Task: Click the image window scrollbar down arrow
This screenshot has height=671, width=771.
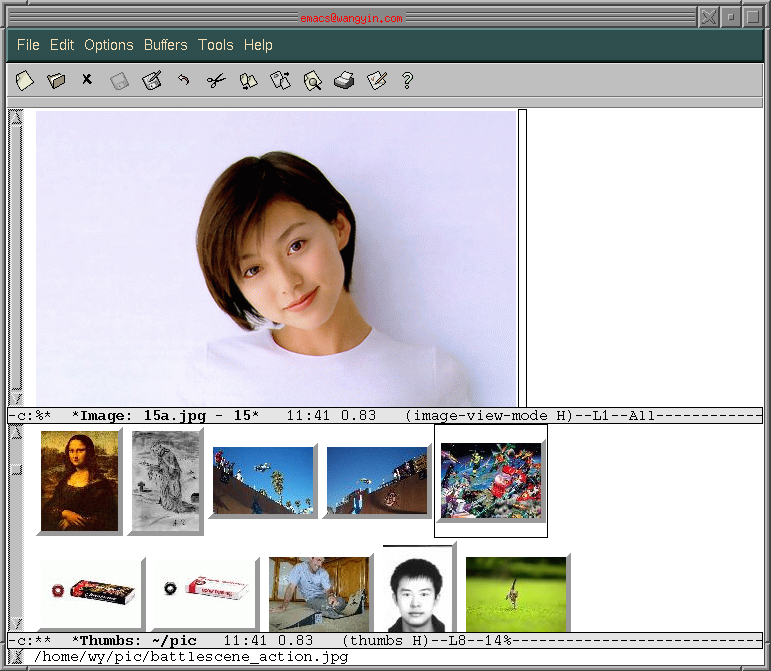Action: click(x=16, y=398)
